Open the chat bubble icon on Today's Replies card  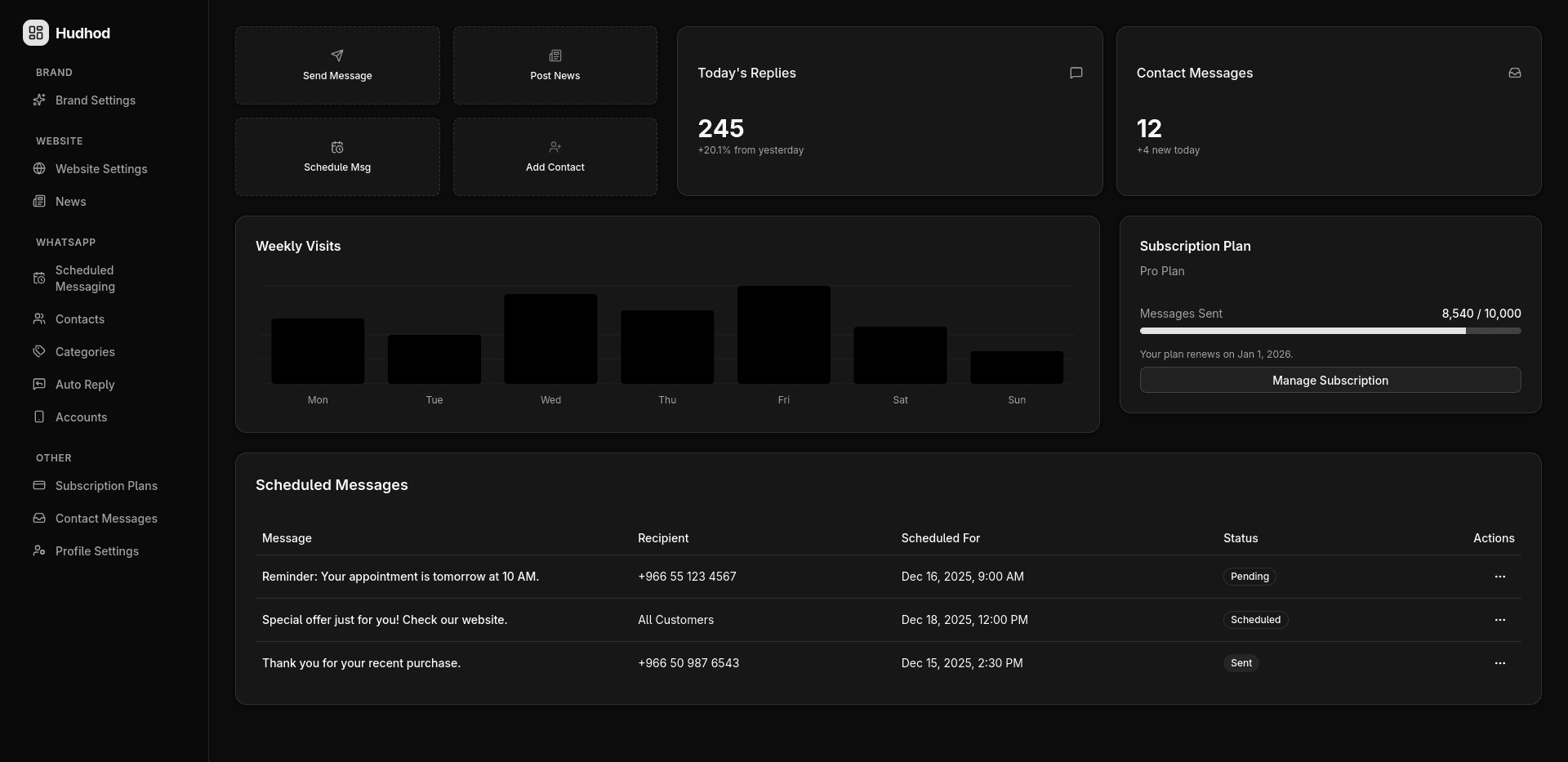(x=1076, y=73)
